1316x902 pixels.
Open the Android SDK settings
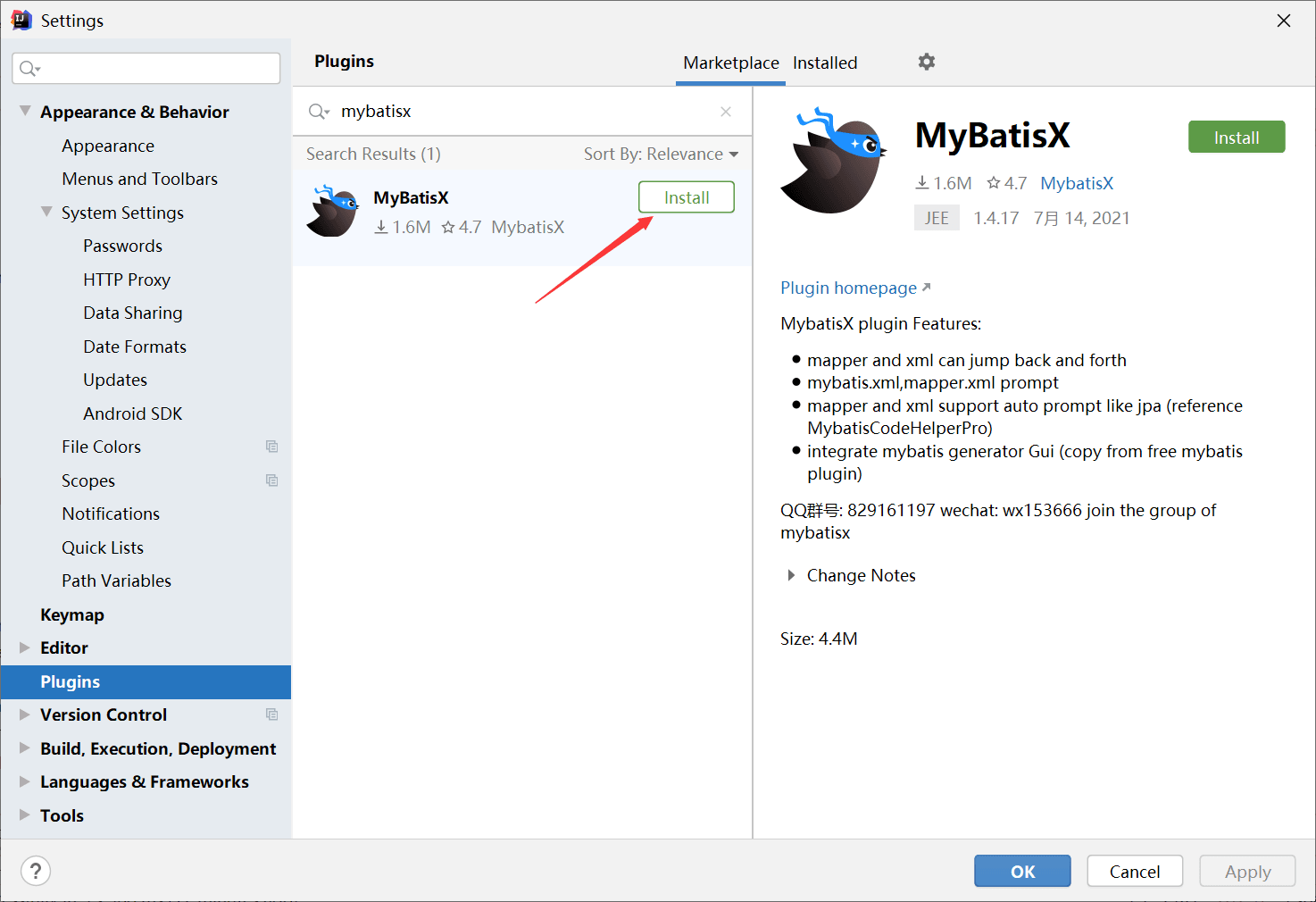pos(133,413)
